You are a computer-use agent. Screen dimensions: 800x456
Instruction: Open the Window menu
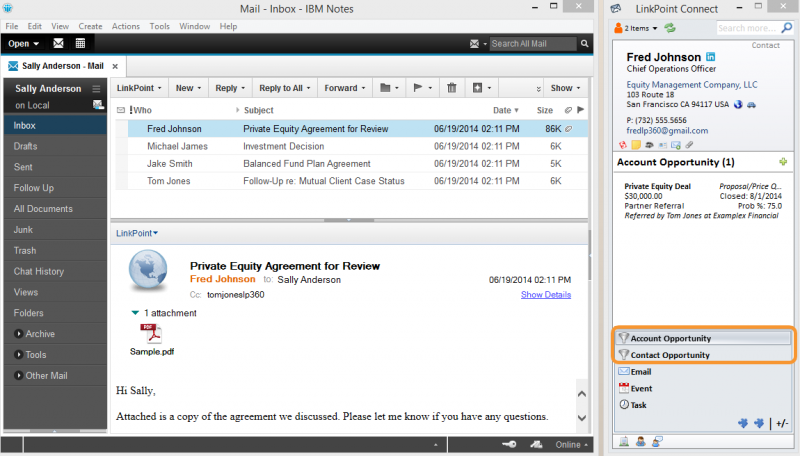pyautogui.click(x=194, y=26)
